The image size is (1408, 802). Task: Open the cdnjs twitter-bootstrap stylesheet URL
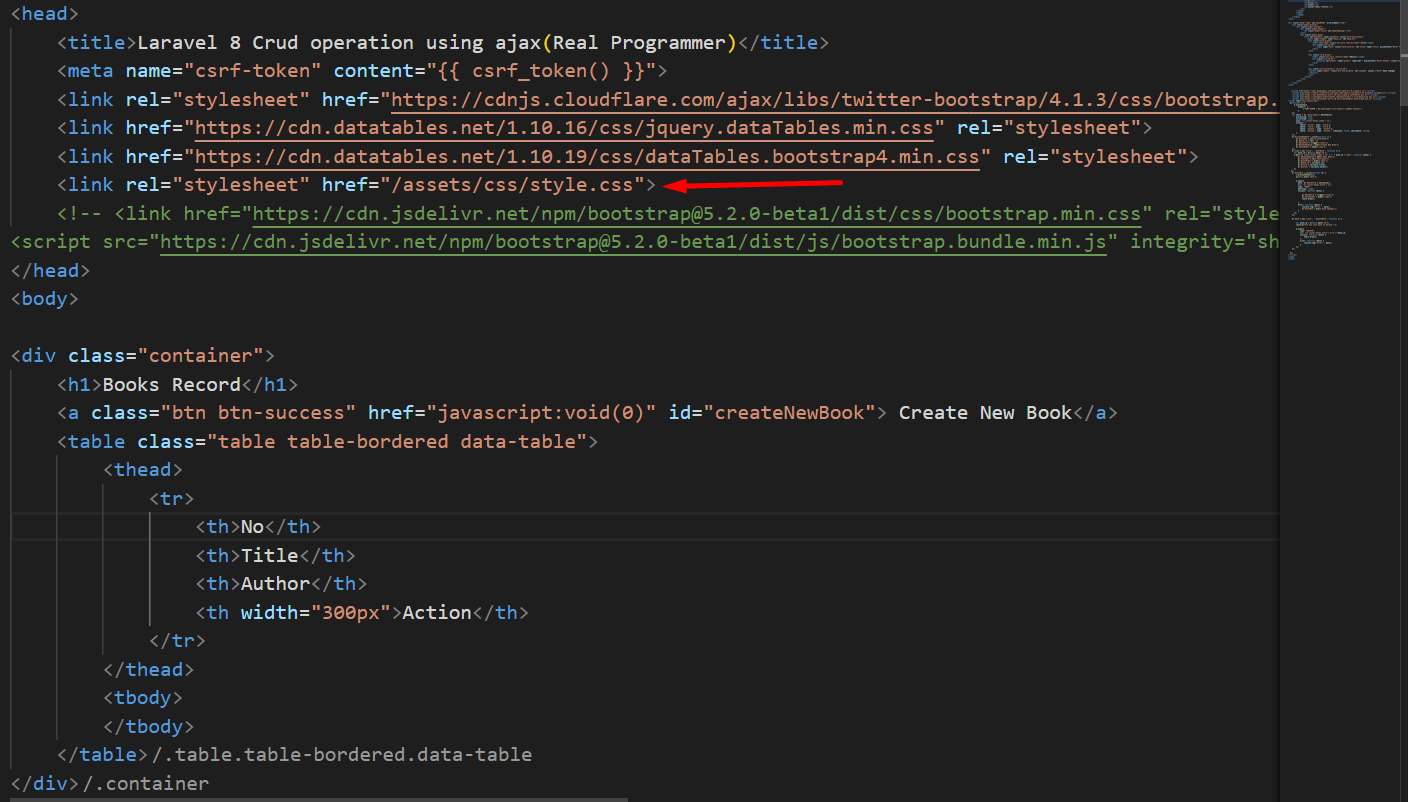[835, 100]
